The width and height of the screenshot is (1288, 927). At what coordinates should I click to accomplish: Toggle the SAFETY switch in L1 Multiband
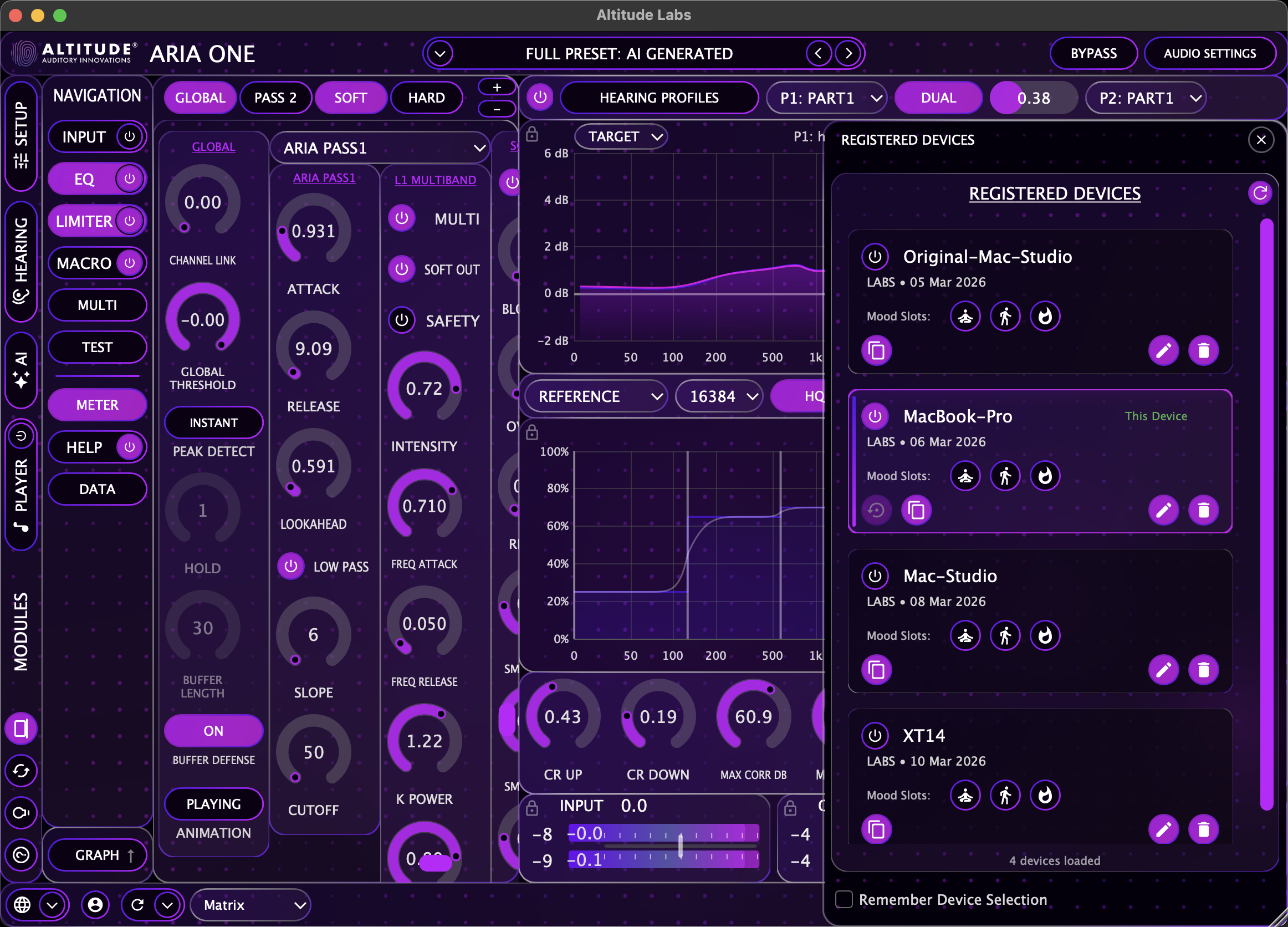click(x=402, y=320)
